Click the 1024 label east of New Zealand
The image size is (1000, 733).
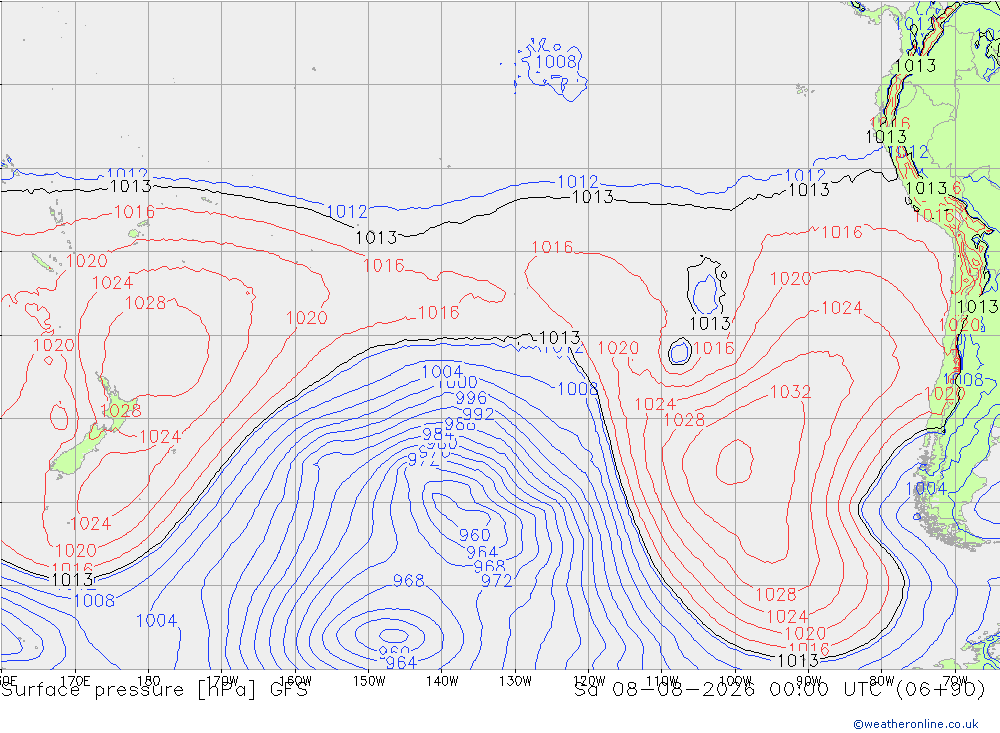click(160, 436)
